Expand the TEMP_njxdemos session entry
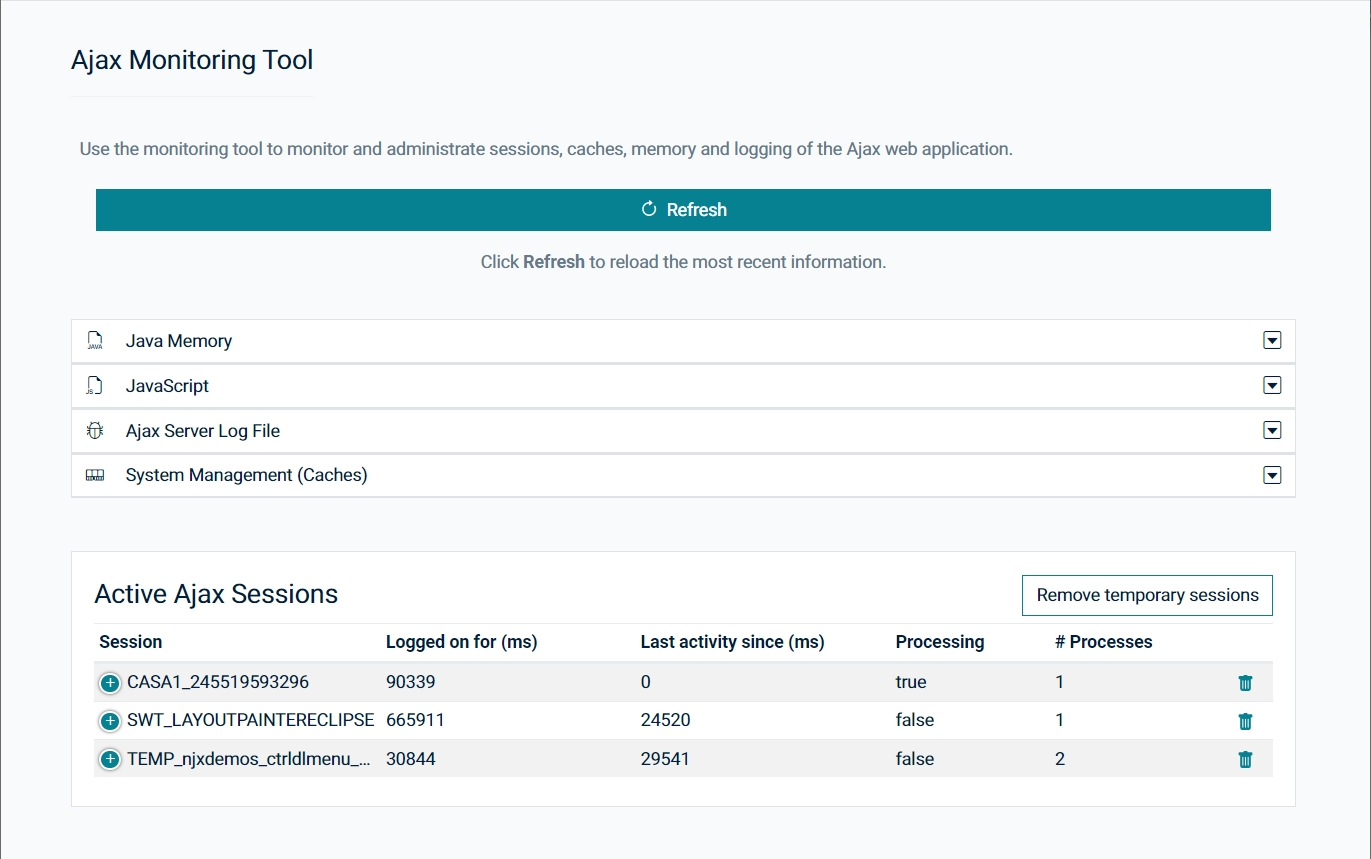 click(x=110, y=759)
